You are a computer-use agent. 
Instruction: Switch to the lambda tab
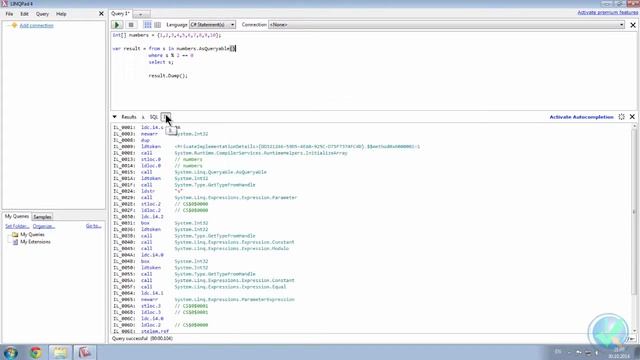(143, 117)
